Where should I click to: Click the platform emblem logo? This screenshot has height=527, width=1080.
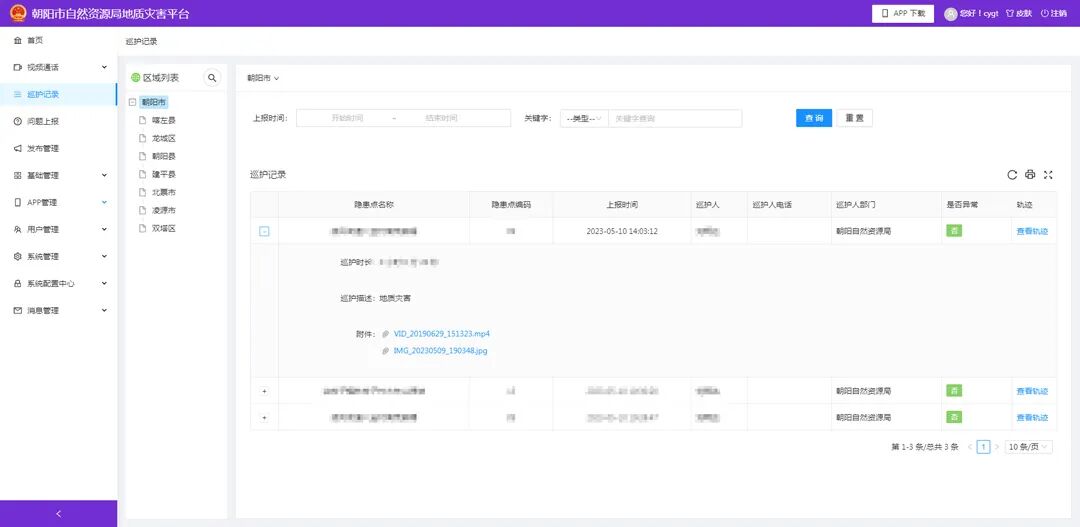pyautogui.click(x=18, y=13)
